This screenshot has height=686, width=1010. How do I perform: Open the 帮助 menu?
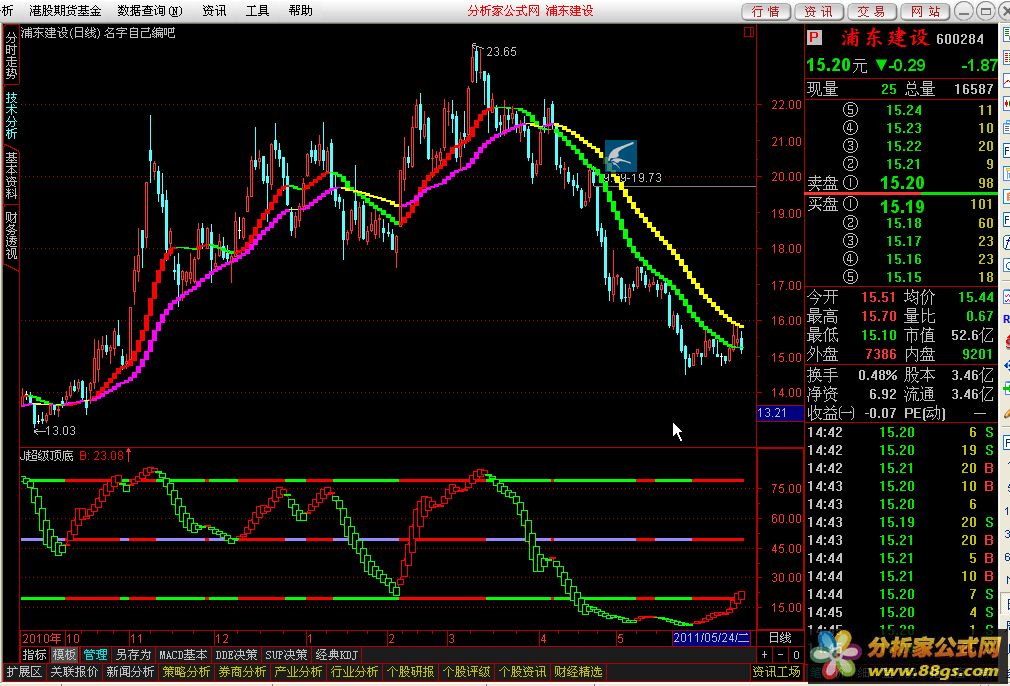(x=300, y=11)
